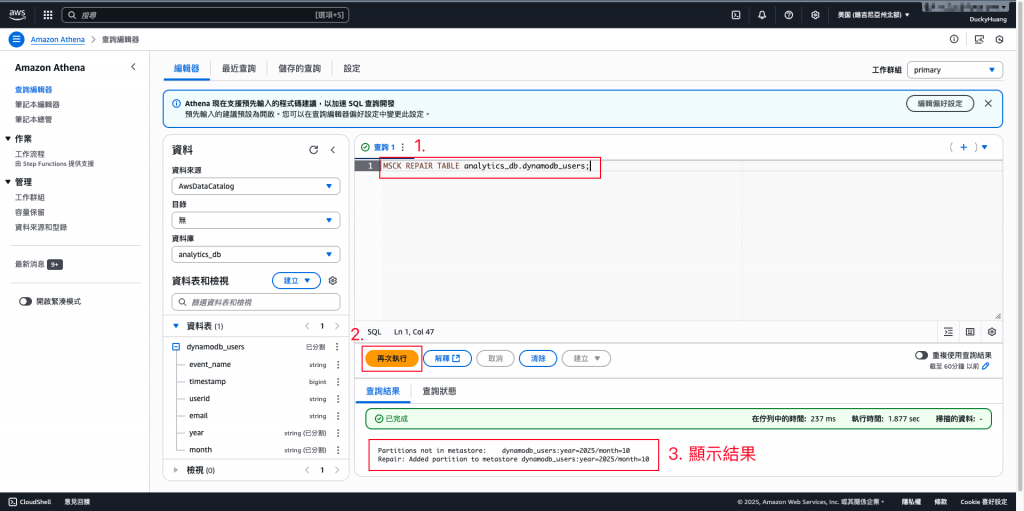
Task: Open the Create dropdown in tables section
Action: pos(296,280)
